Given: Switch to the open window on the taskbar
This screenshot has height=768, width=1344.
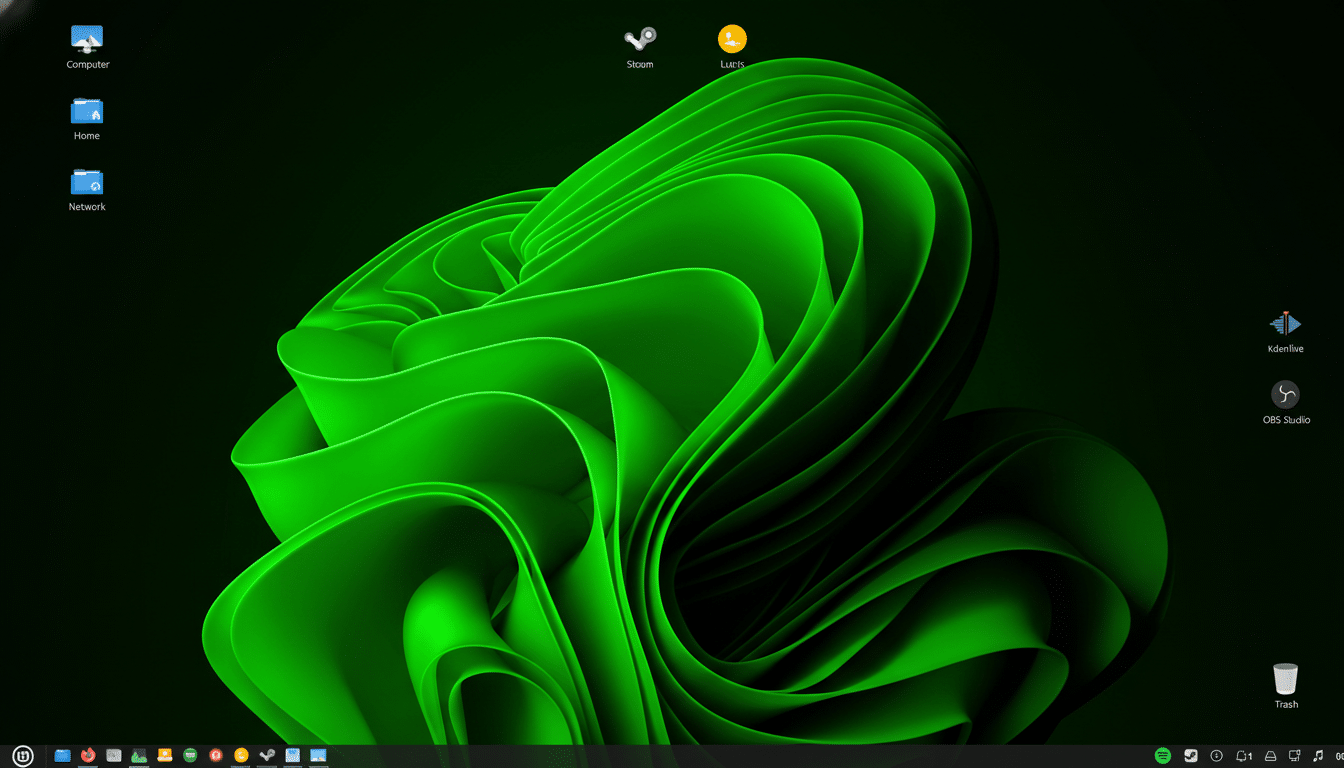Looking at the screenshot, I should pos(317,755).
